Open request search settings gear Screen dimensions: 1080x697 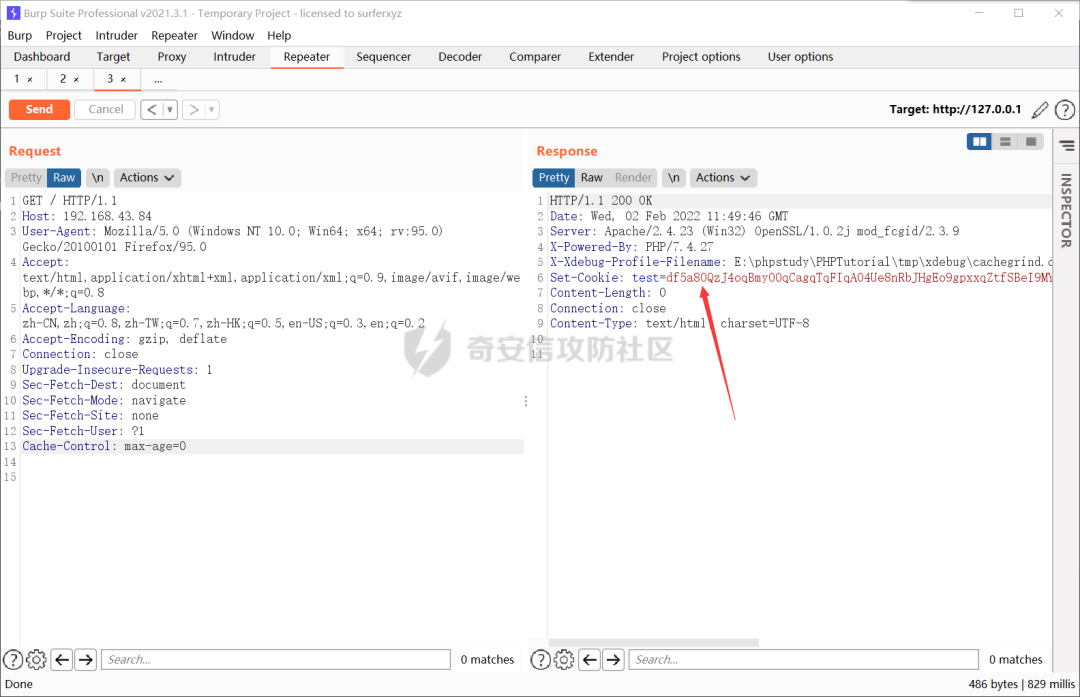click(37, 660)
